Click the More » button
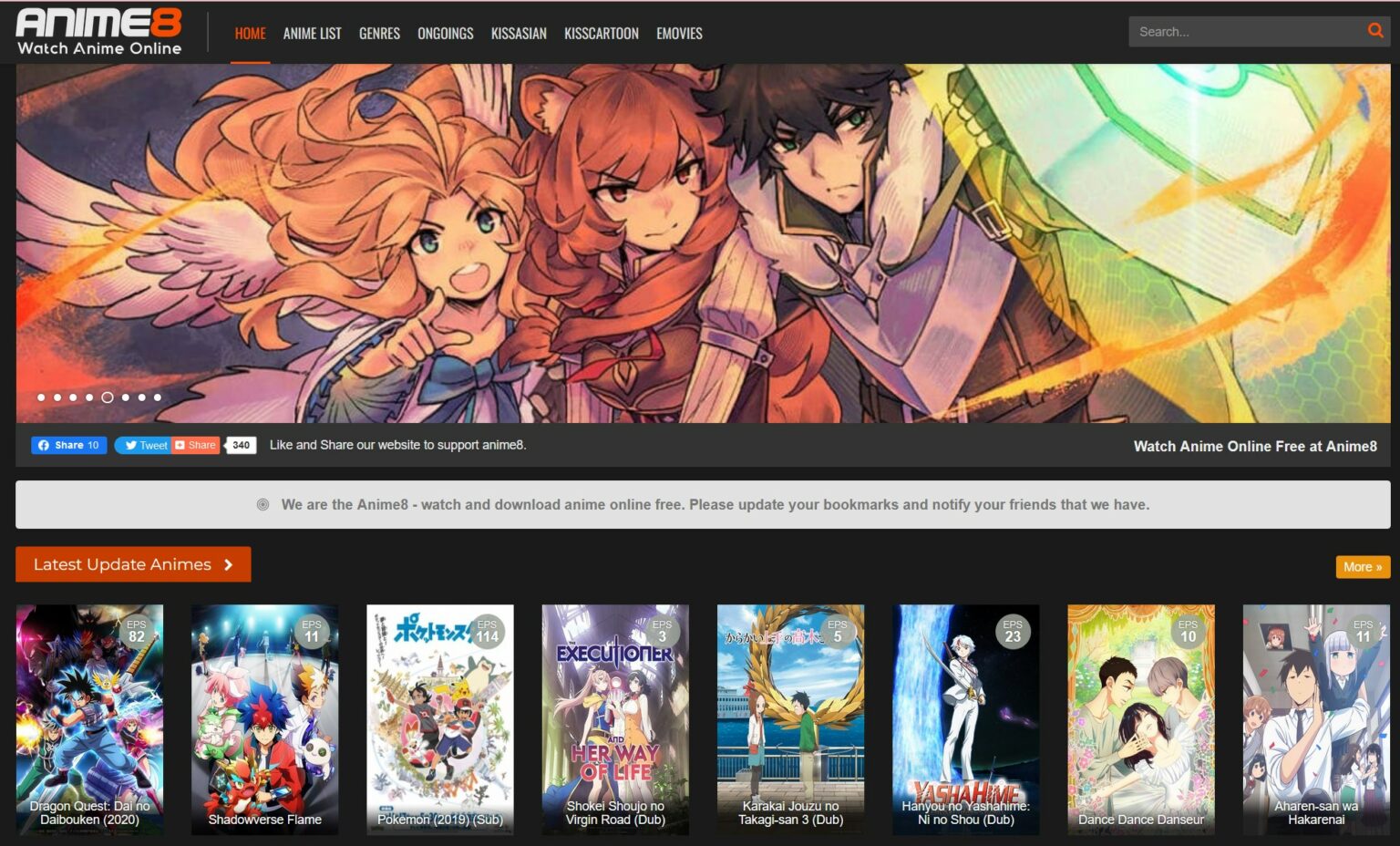This screenshot has height=846, width=1400. (x=1363, y=567)
